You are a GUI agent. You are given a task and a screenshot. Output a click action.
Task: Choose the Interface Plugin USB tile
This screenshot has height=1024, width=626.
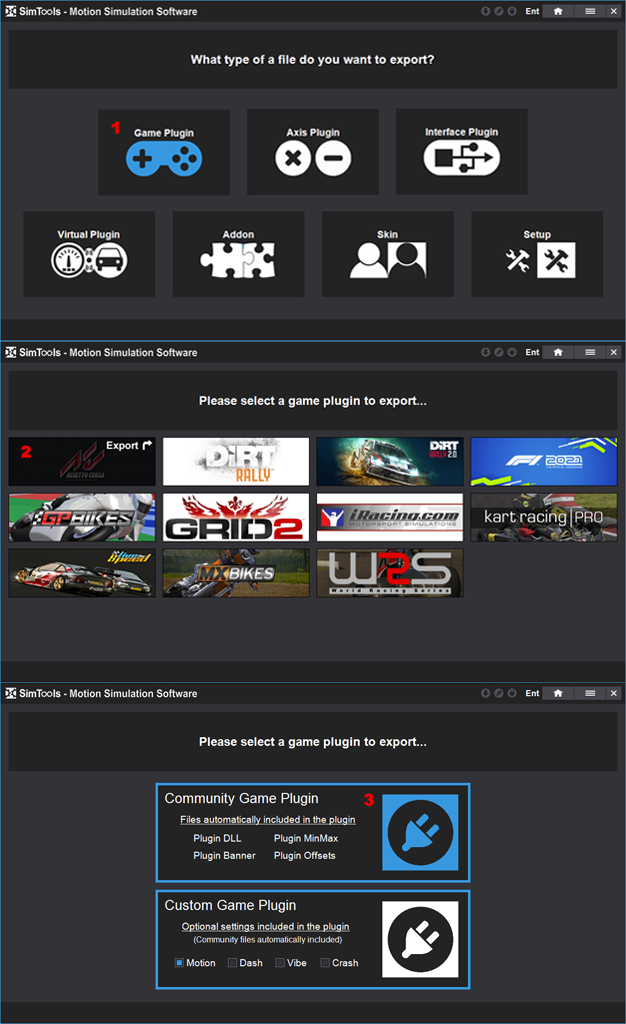click(x=462, y=152)
